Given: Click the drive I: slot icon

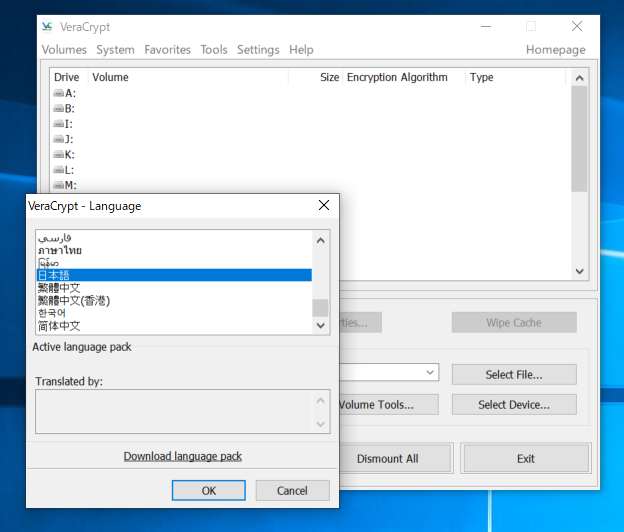Looking at the screenshot, I should [58, 124].
